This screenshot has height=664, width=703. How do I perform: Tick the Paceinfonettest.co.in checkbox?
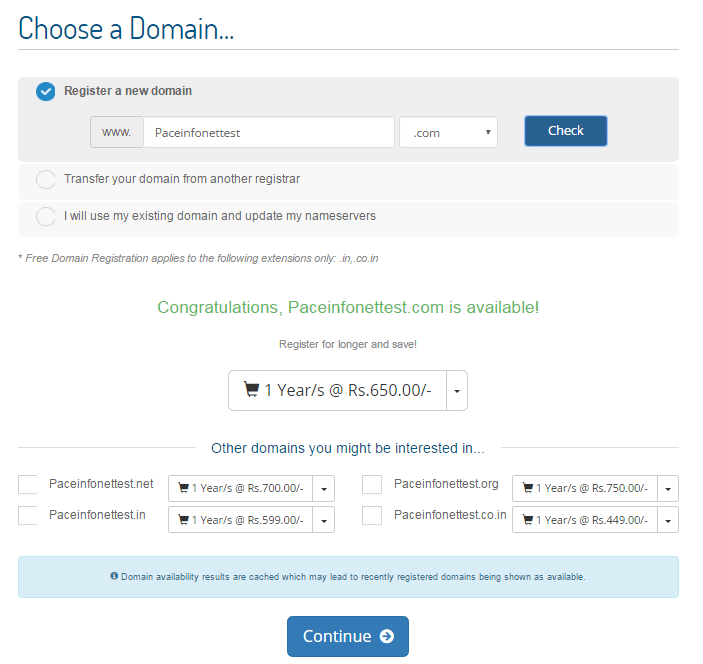click(x=372, y=516)
